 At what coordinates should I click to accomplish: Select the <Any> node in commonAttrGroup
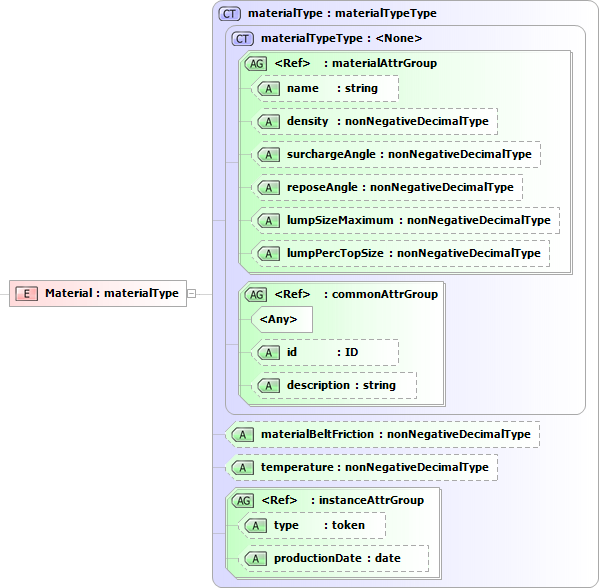coord(282,319)
